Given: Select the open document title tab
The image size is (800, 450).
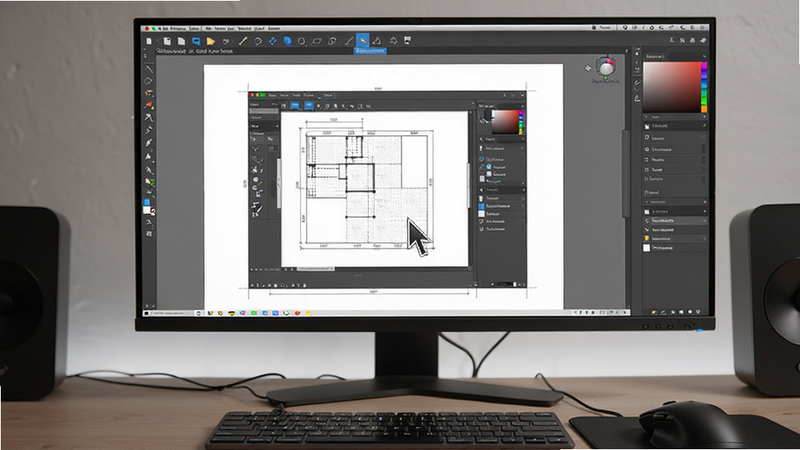Looking at the screenshot, I should [194, 52].
